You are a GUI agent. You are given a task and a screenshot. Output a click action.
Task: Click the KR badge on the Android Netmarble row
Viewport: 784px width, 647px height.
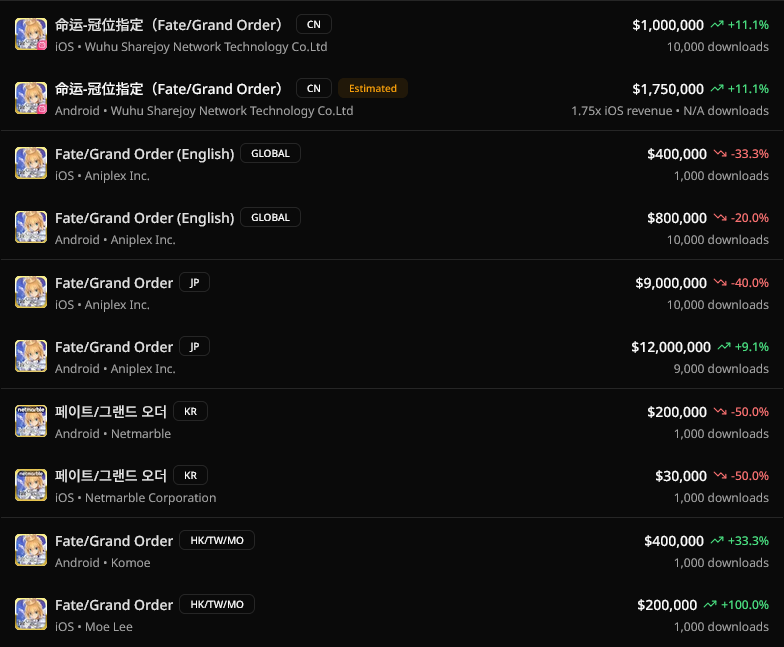tap(190, 412)
